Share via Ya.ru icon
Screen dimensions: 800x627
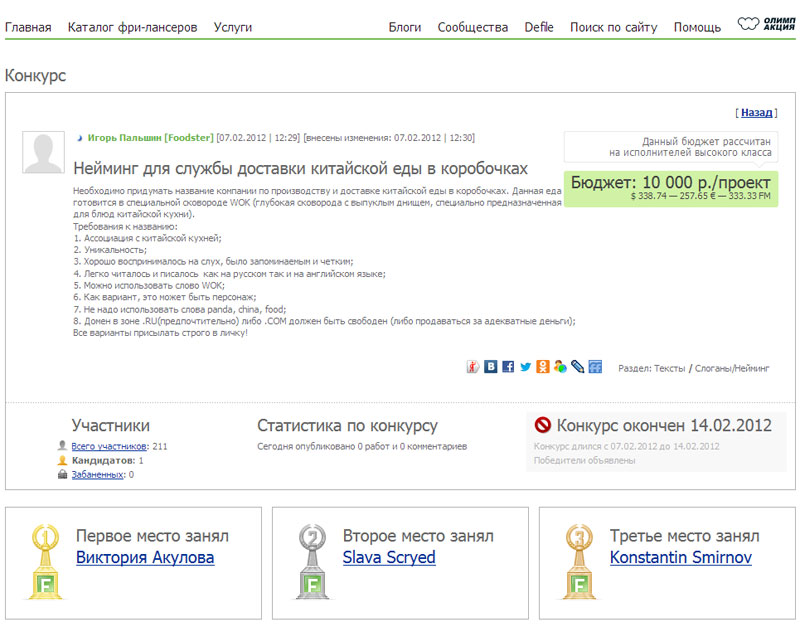click(x=473, y=367)
